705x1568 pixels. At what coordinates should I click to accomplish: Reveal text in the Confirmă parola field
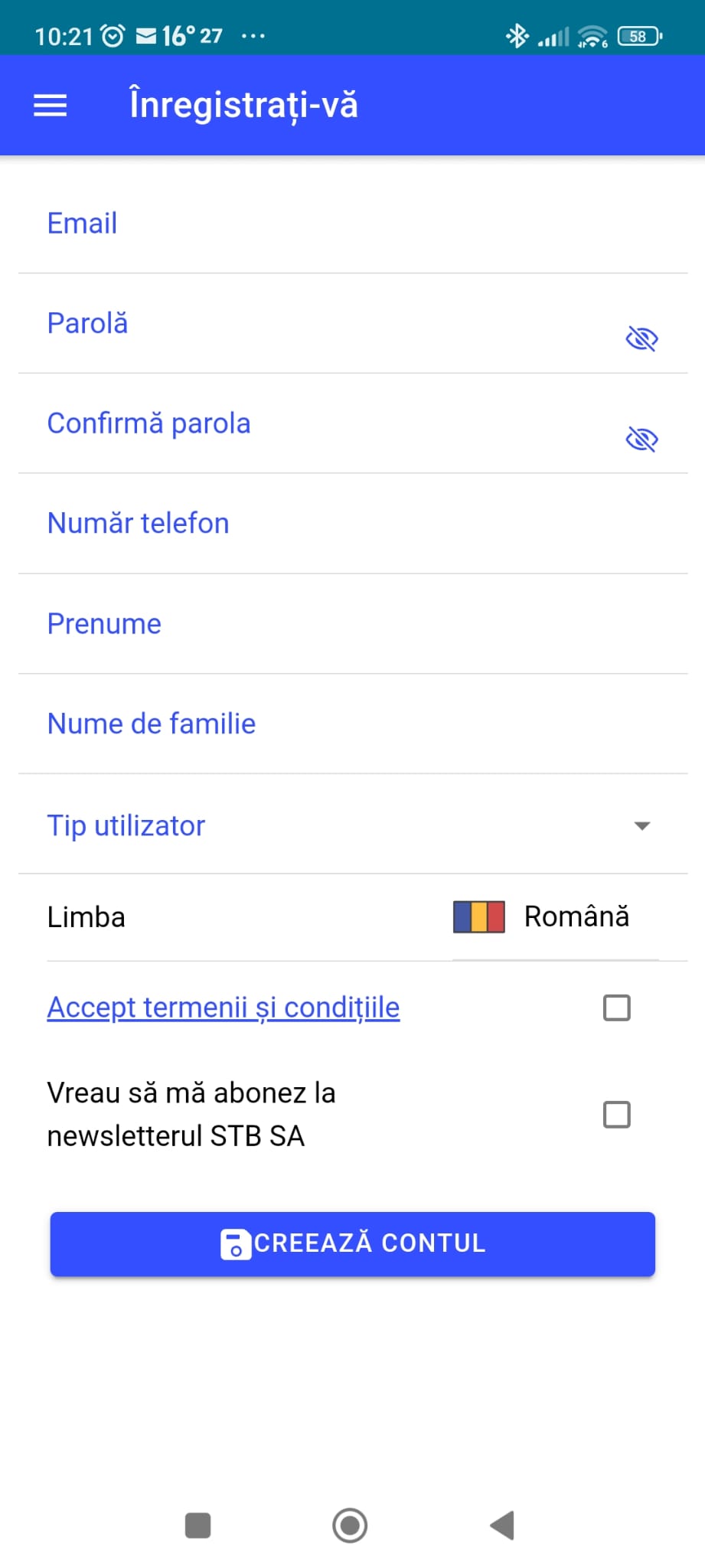coord(641,439)
